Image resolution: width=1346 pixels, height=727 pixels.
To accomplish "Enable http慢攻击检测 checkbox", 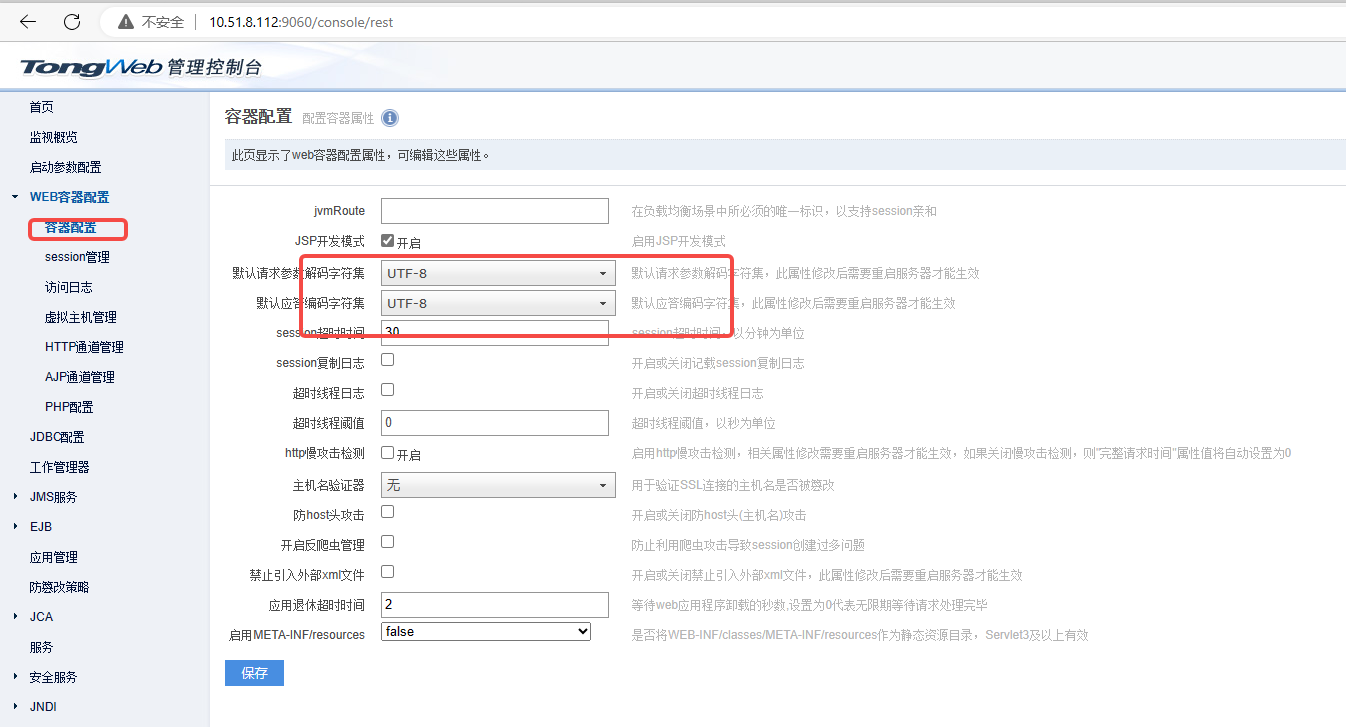I will (387, 452).
